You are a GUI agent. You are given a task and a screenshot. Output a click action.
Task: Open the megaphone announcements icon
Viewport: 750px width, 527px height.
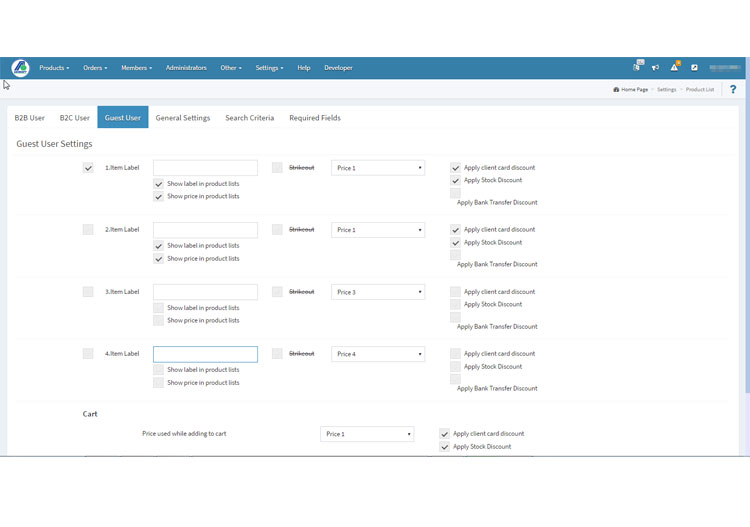[x=655, y=68]
